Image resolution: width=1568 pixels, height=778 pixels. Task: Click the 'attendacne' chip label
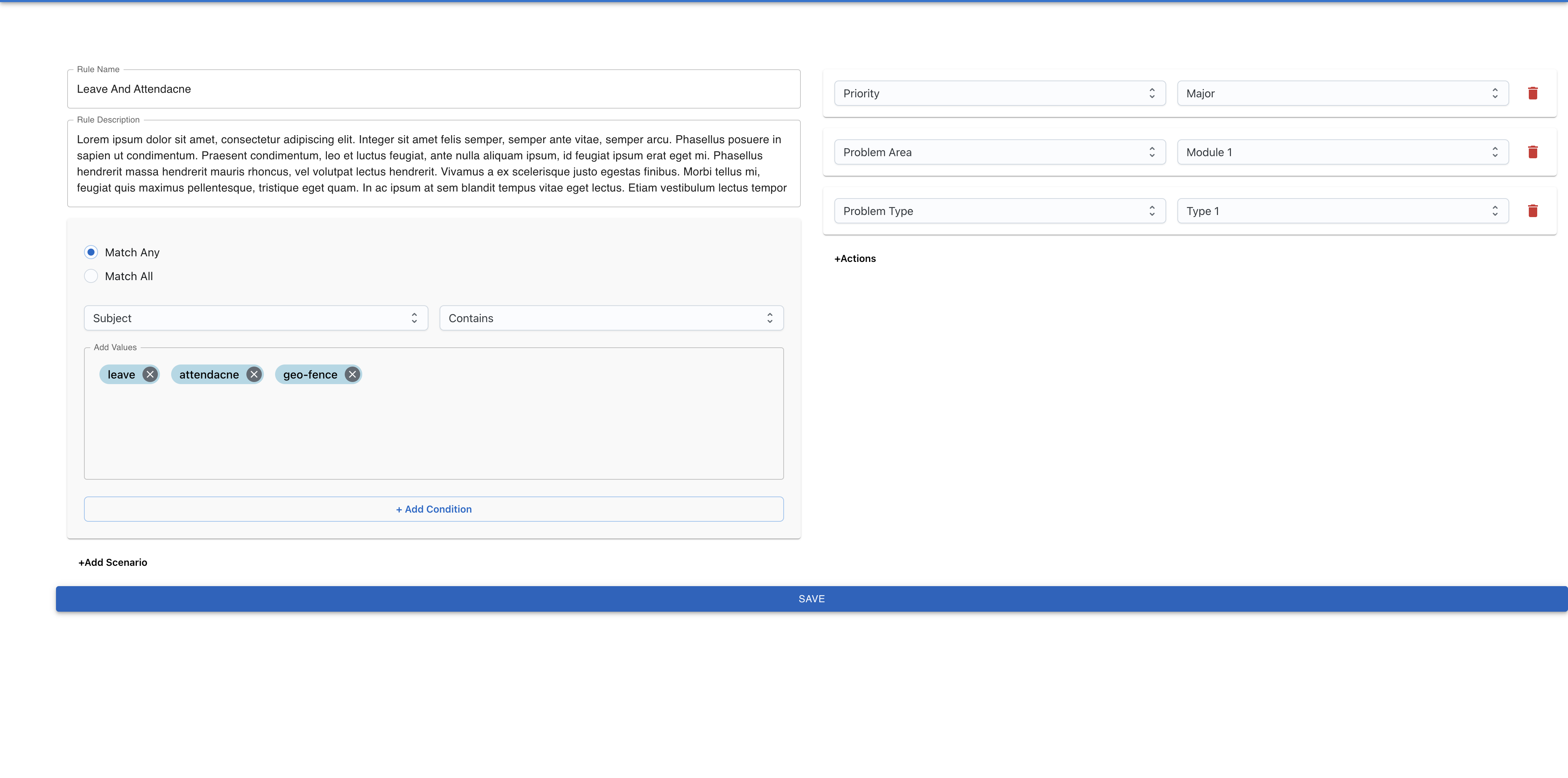click(x=209, y=374)
